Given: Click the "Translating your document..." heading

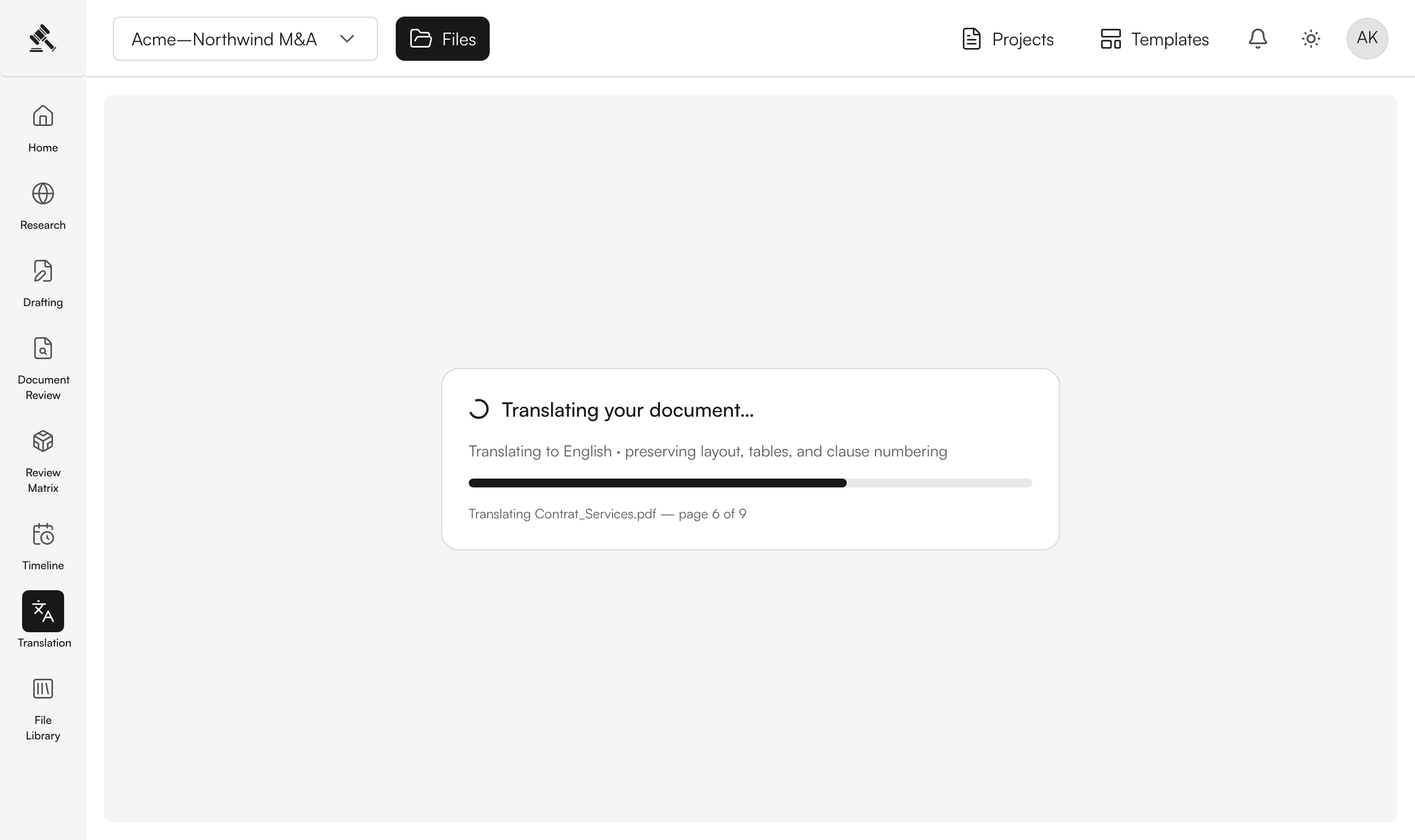Looking at the screenshot, I should pos(628,410).
